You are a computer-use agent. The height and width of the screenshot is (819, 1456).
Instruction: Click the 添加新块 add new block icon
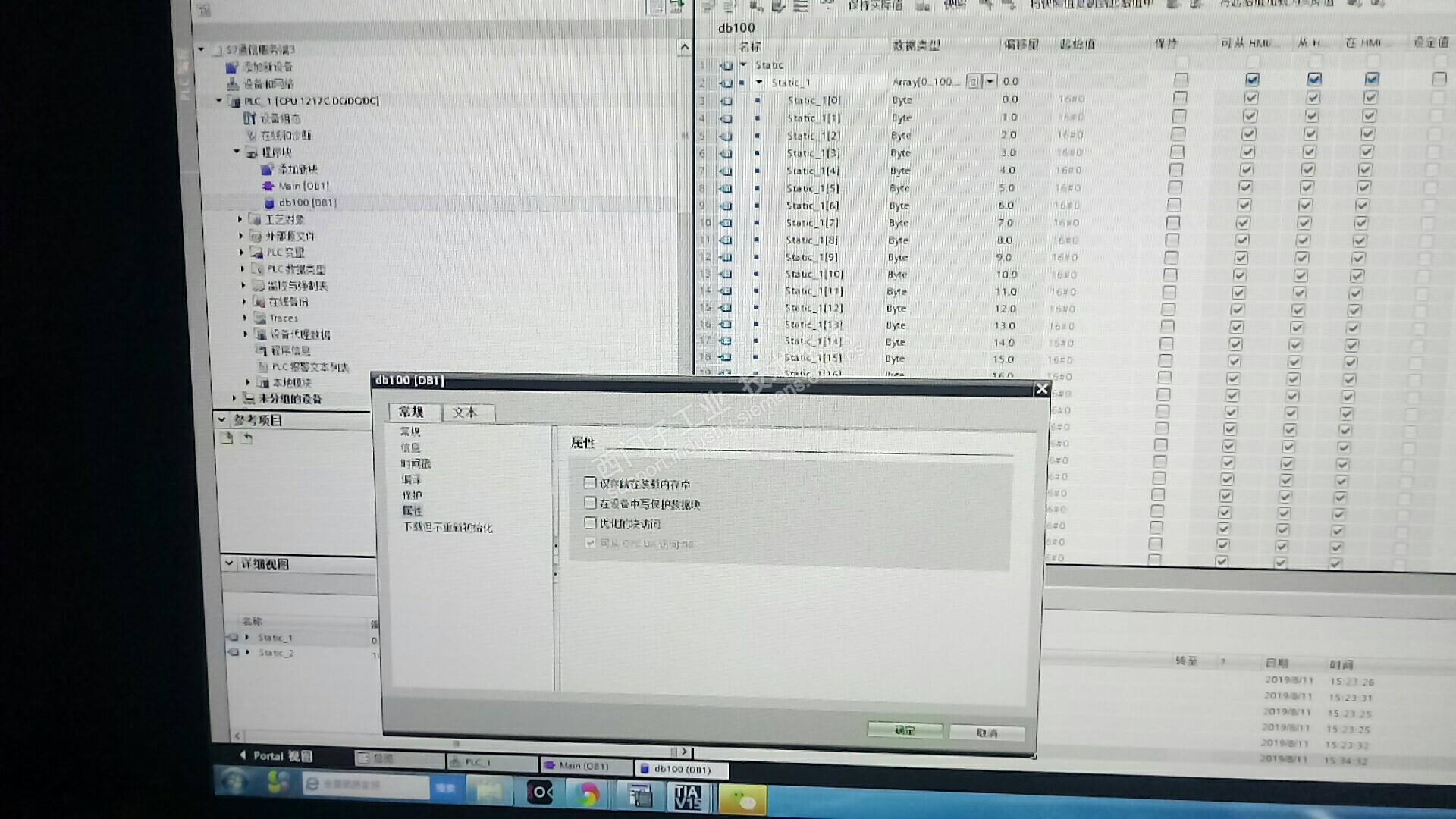point(266,169)
